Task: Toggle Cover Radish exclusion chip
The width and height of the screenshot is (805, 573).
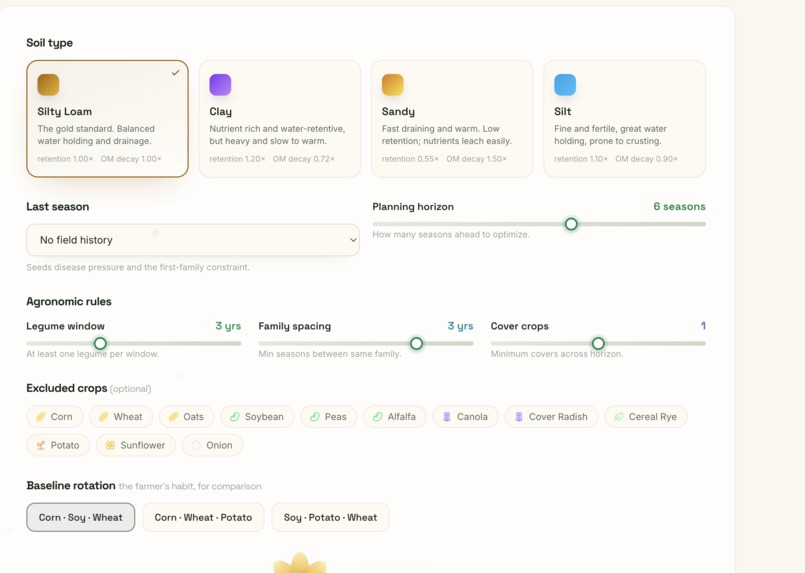Action: click(551, 417)
